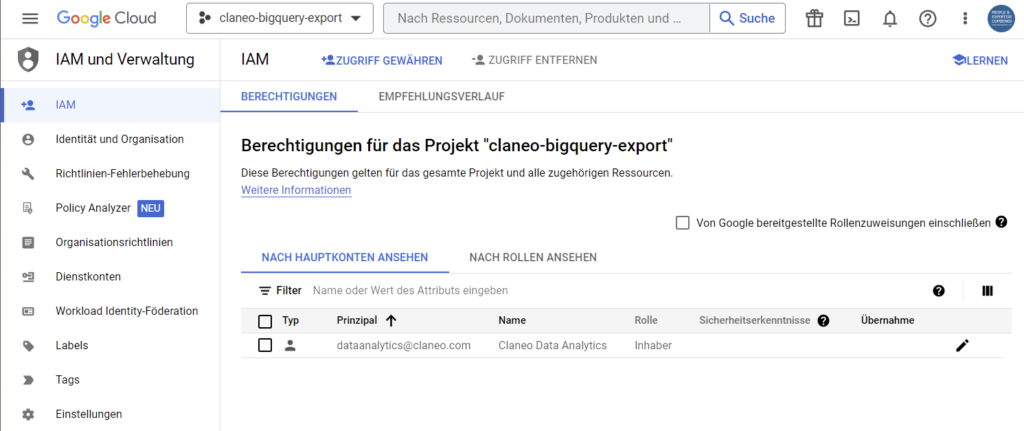The image size is (1024, 431).
Task: Click the resource search input field
Action: click(x=547, y=18)
